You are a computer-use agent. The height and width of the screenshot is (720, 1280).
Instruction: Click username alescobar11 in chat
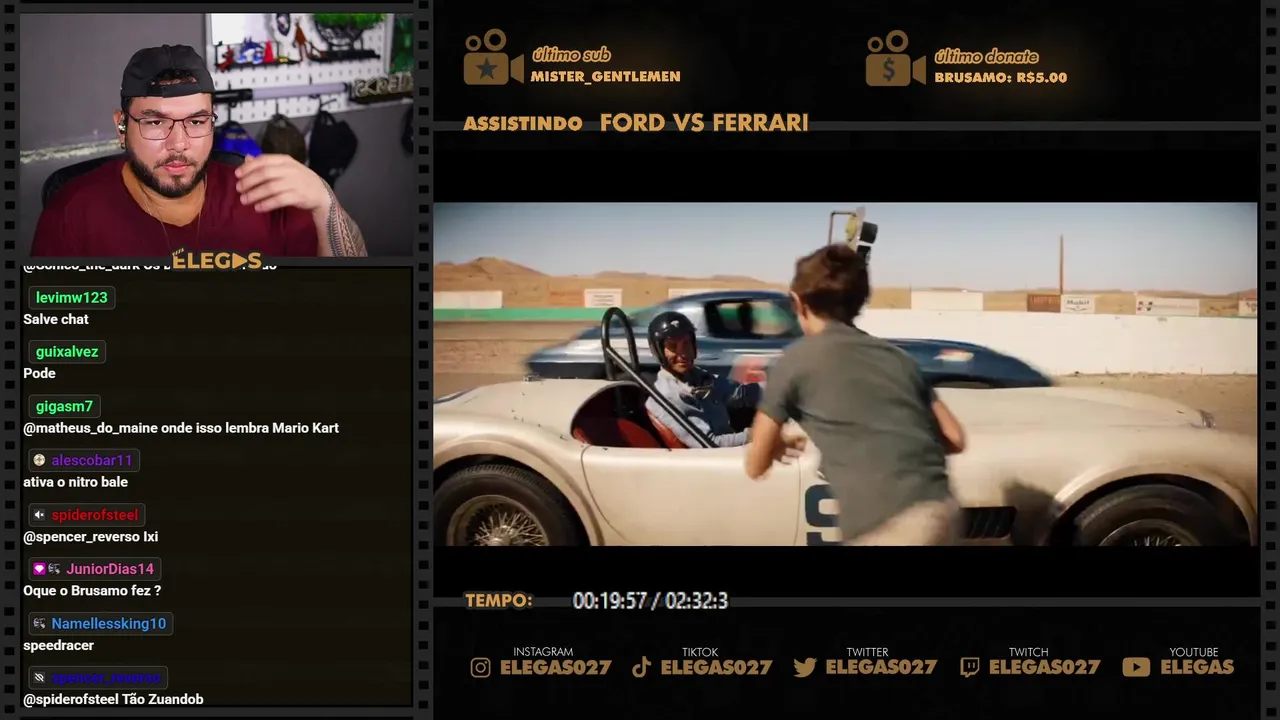[92, 460]
